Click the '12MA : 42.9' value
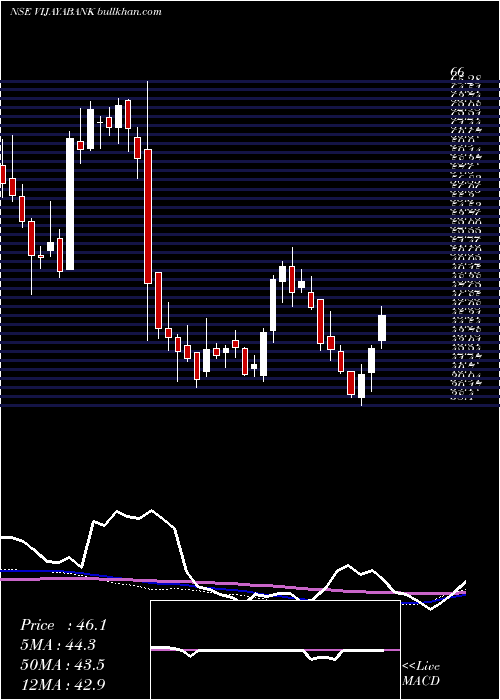The image size is (500, 700). (63, 684)
